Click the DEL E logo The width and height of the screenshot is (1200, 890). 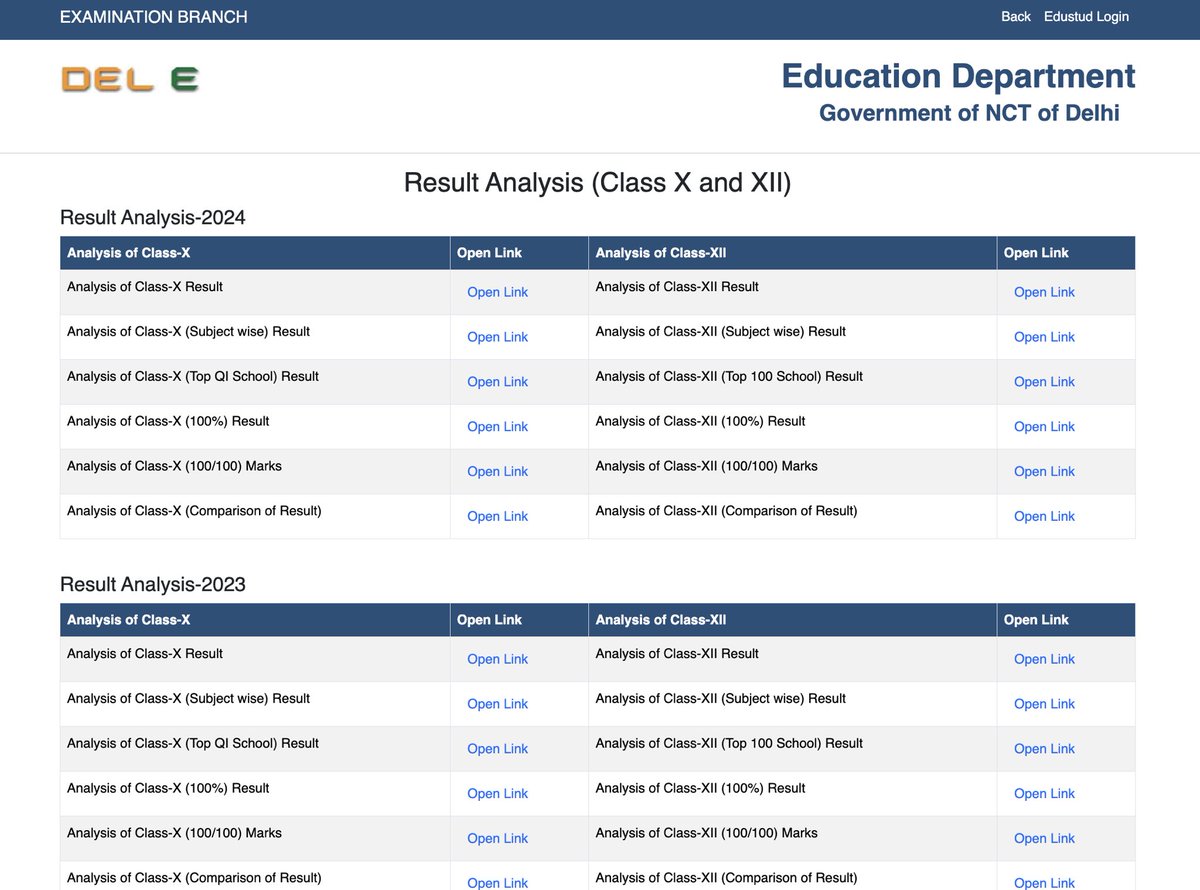click(x=130, y=79)
